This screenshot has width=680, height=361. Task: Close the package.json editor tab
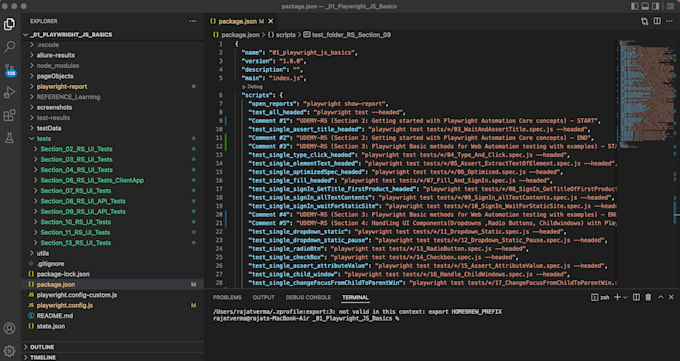[x=271, y=21]
